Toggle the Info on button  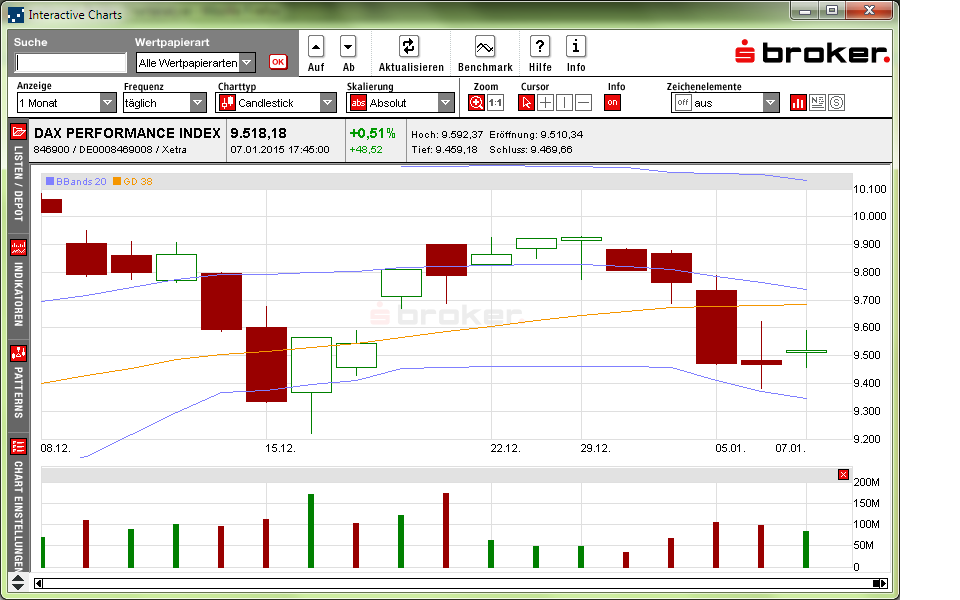[612, 103]
